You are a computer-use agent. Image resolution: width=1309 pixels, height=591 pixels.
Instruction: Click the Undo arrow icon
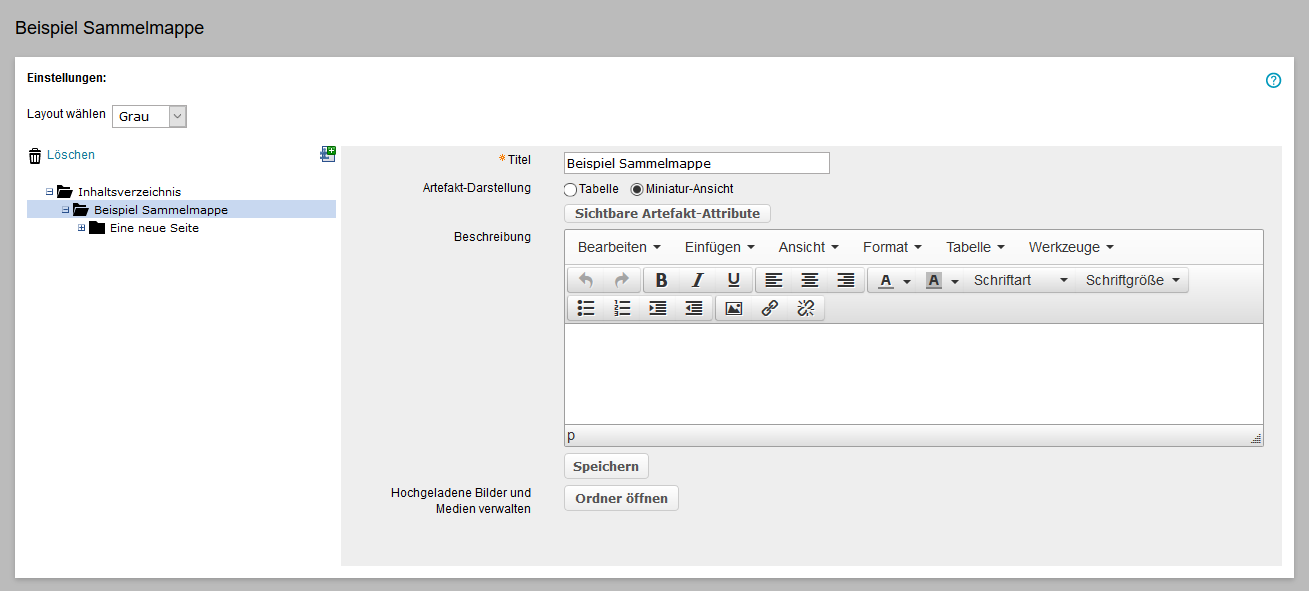coord(586,280)
